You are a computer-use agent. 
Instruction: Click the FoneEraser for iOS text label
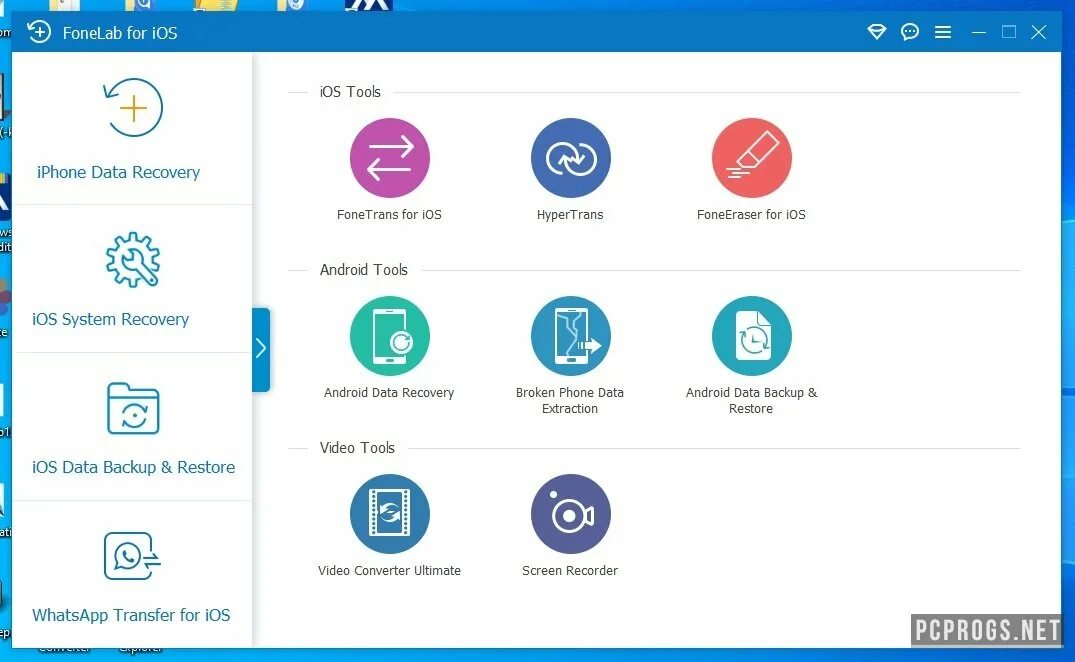click(751, 214)
